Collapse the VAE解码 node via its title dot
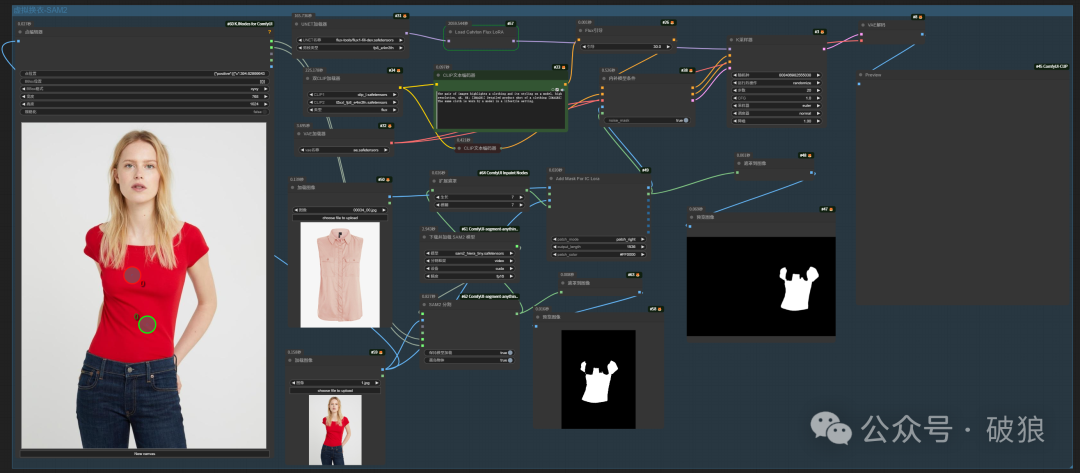This screenshot has width=1080, height=473. [862, 25]
